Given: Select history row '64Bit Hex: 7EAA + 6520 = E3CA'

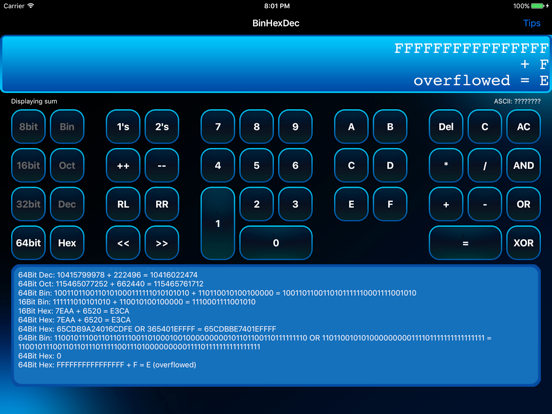Looking at the screenshot, I should tap(74, 320).
